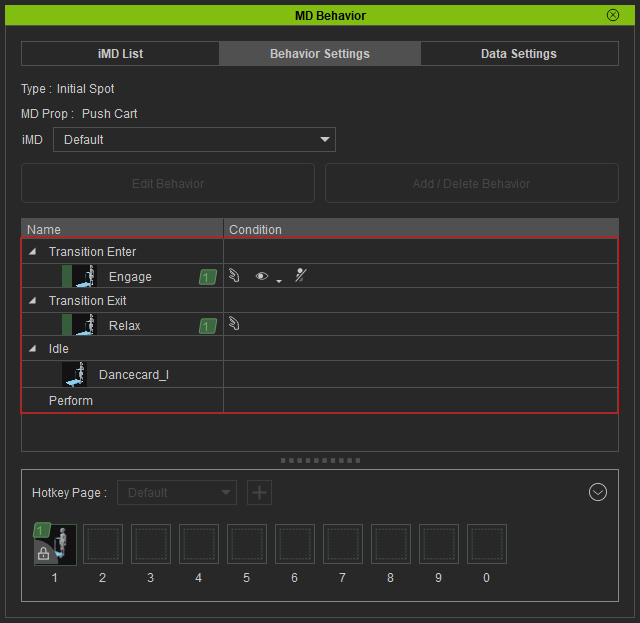Collapse the Idle group

33,348
